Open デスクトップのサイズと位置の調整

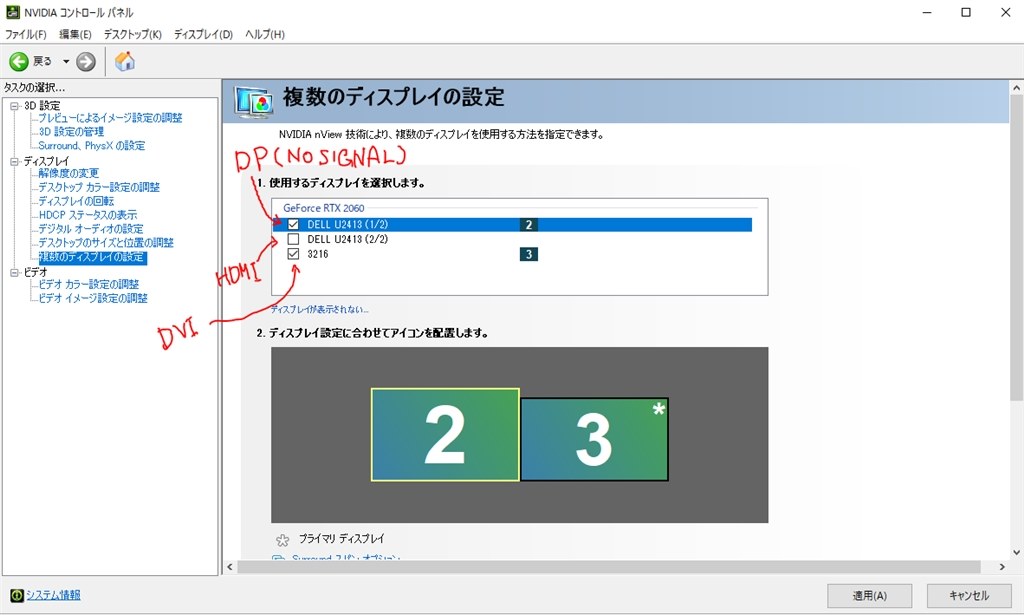pyautogui.click(x=106, y=242)
